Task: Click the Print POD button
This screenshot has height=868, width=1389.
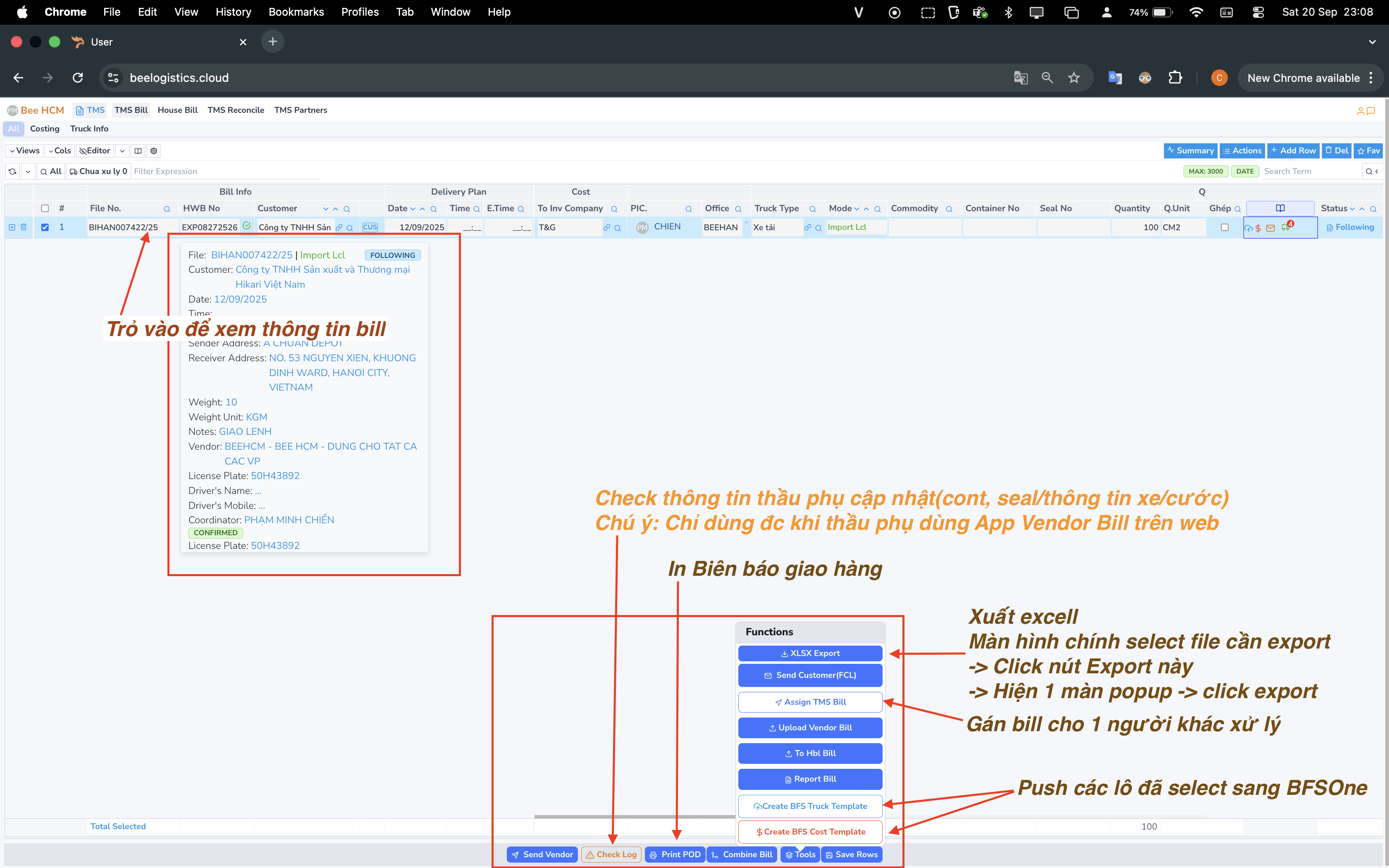Action: click(x=675, y=854)
